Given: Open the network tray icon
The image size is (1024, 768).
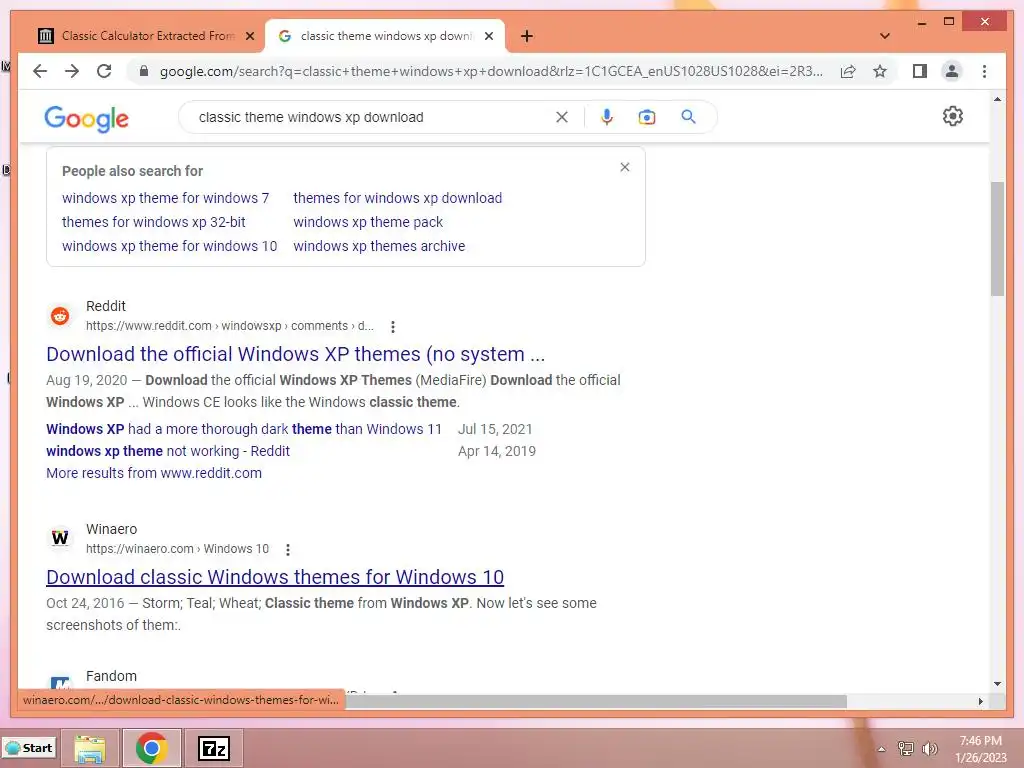Looking at the screenshot, I should pyautogui.click(x=906, y=749).
